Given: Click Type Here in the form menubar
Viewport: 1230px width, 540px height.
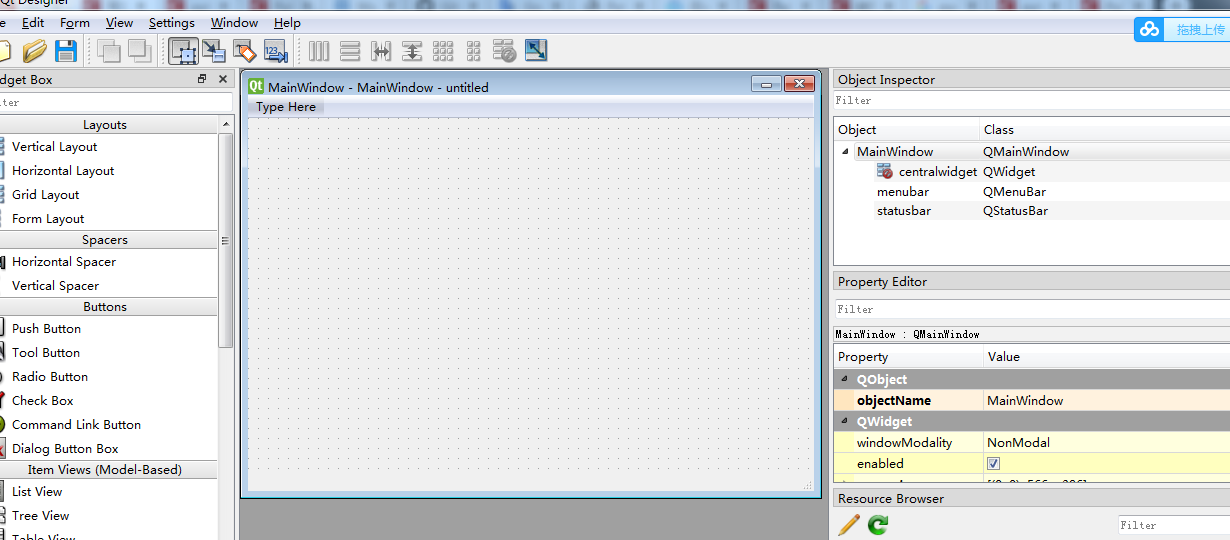Looking at the screenshot, I should [286, 107].
